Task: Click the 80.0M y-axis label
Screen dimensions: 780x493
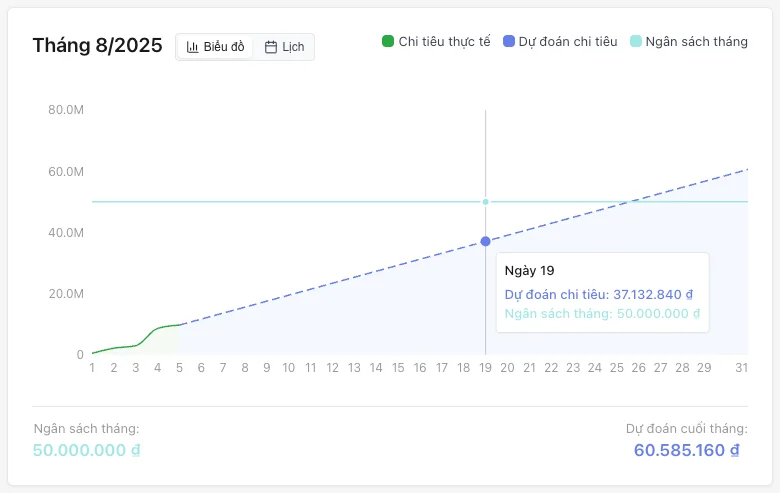Action: click(66, 110)
